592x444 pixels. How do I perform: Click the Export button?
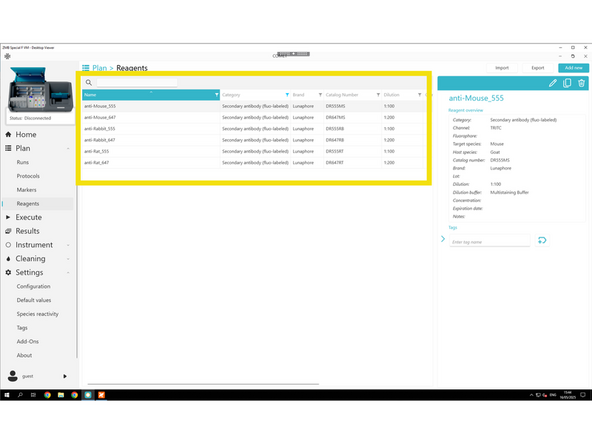click(538, 68)
